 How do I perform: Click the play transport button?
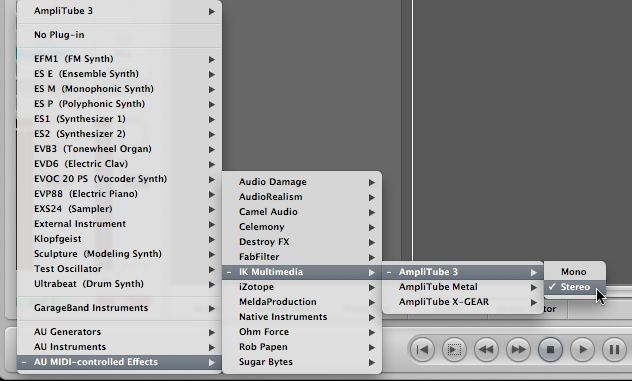[582, 349]
